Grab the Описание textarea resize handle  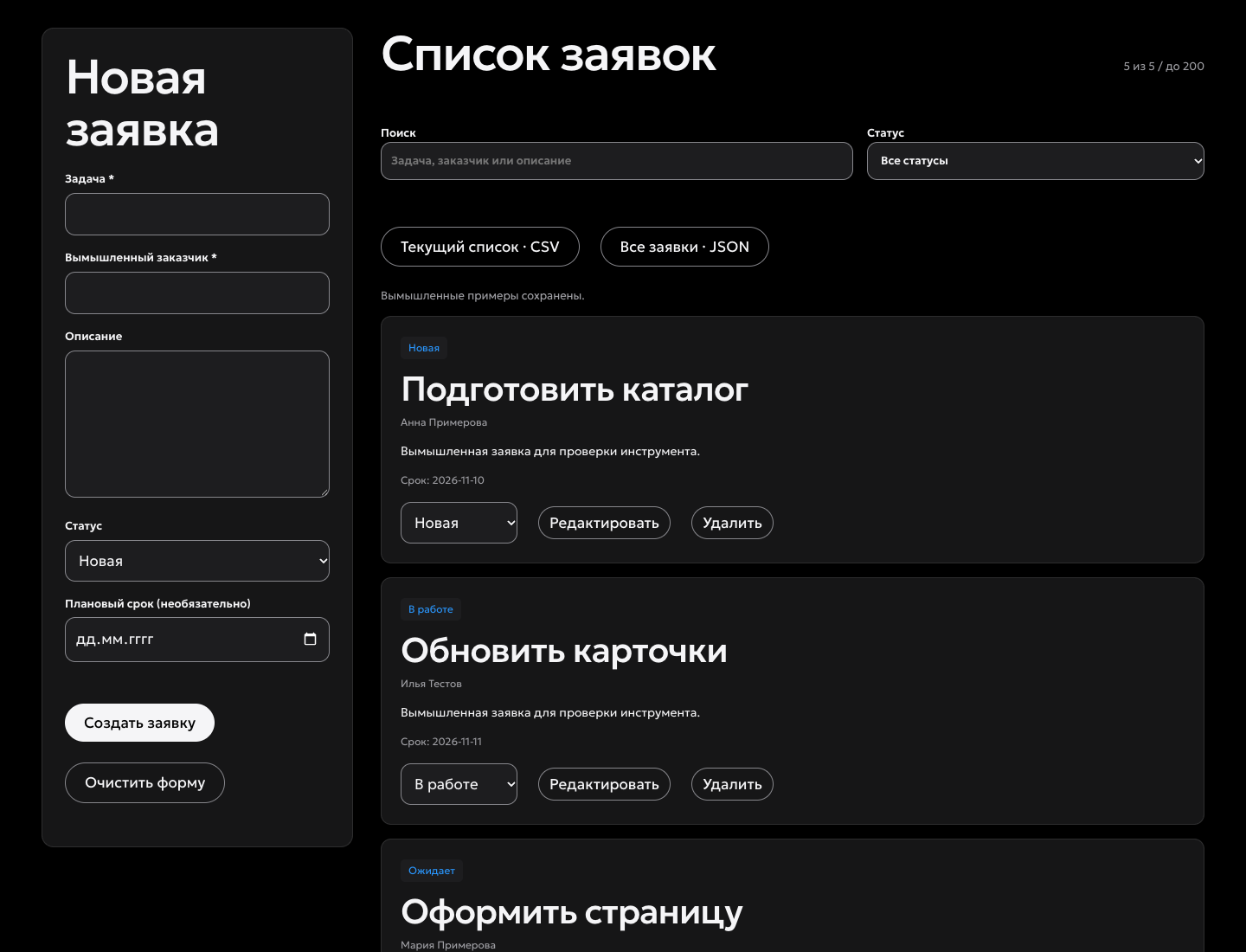pos(324,492)
